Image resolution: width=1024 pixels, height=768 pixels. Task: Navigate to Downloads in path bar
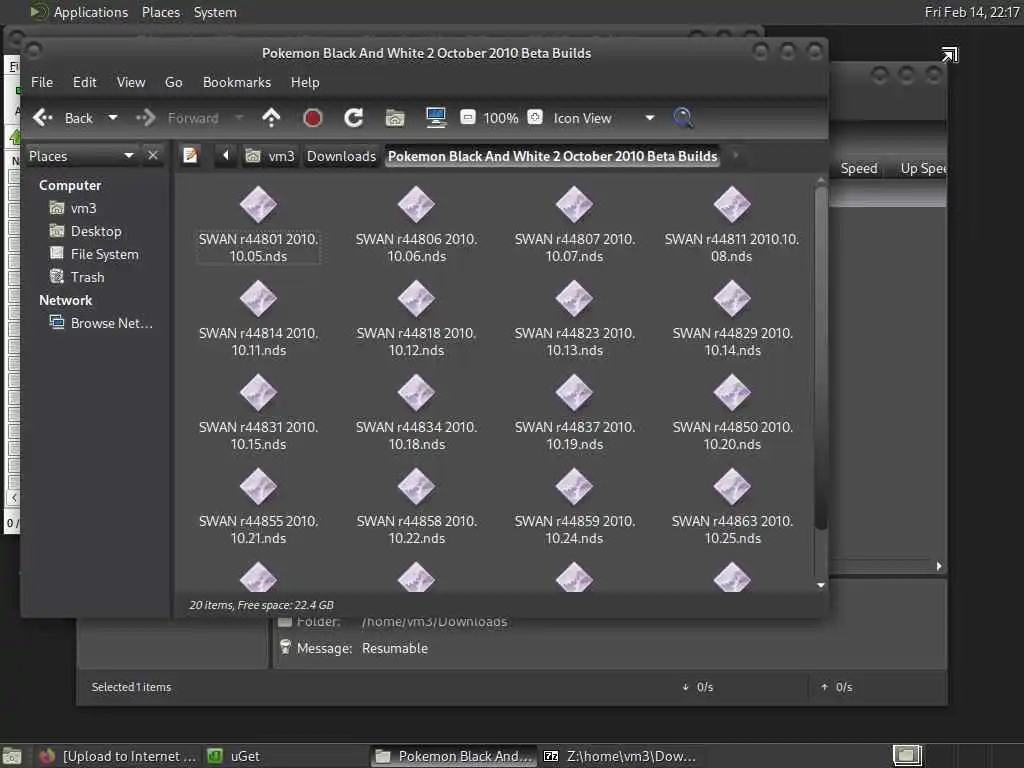(x=342, y=156)
